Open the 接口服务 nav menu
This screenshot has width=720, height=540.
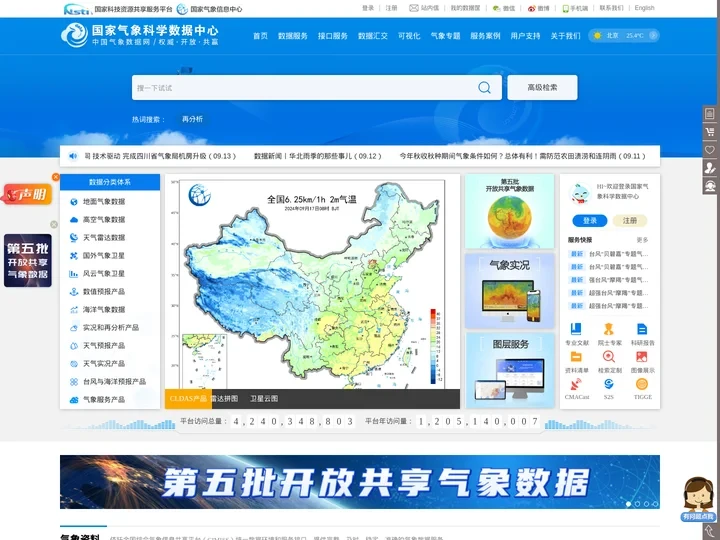(x=332, y=36)
